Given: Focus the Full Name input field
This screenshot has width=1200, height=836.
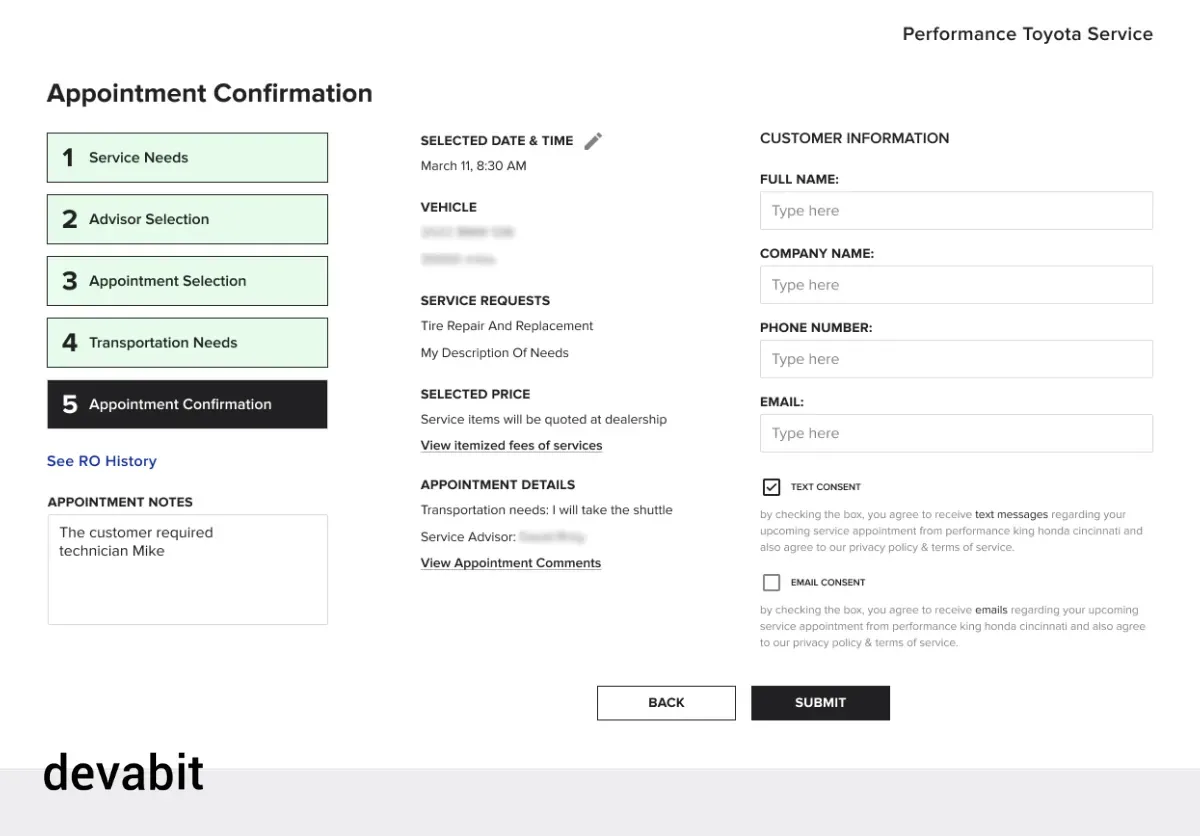Looking at the screenshot, I should tap(956, 211).
